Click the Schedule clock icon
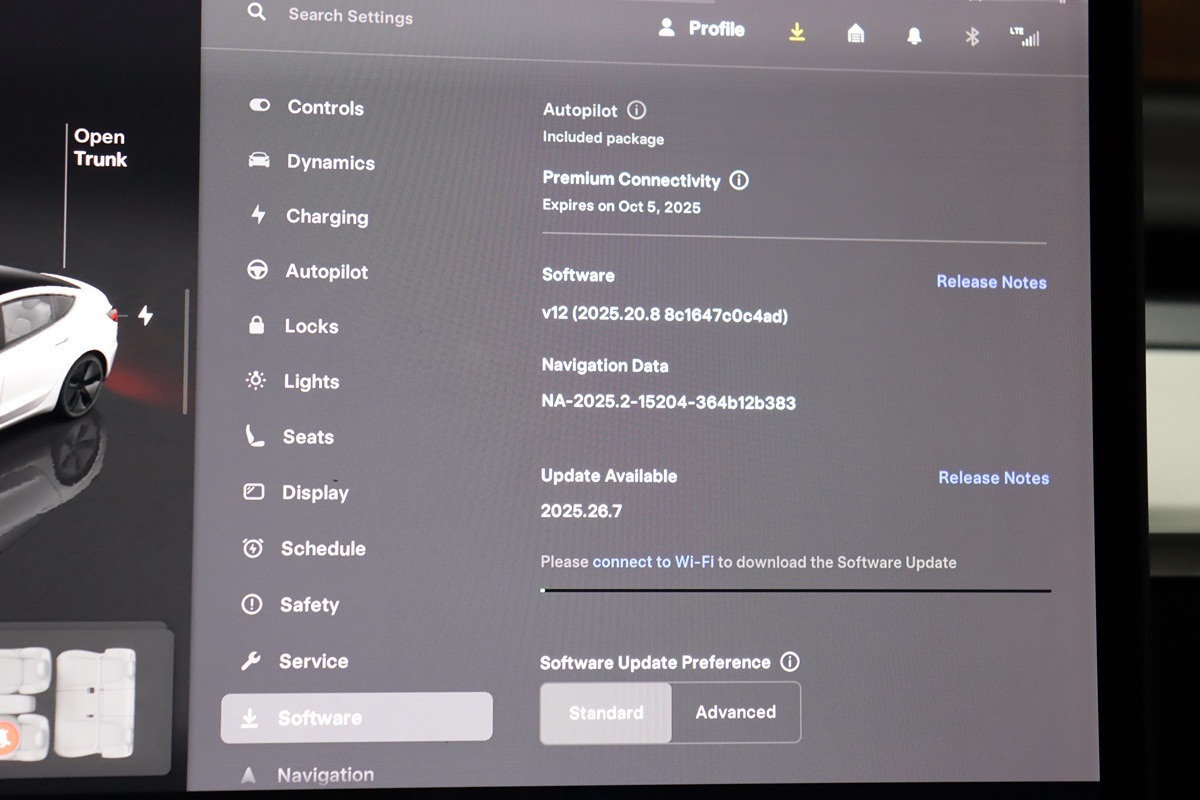Screen dimensions: 1200x800 [253, 548]
